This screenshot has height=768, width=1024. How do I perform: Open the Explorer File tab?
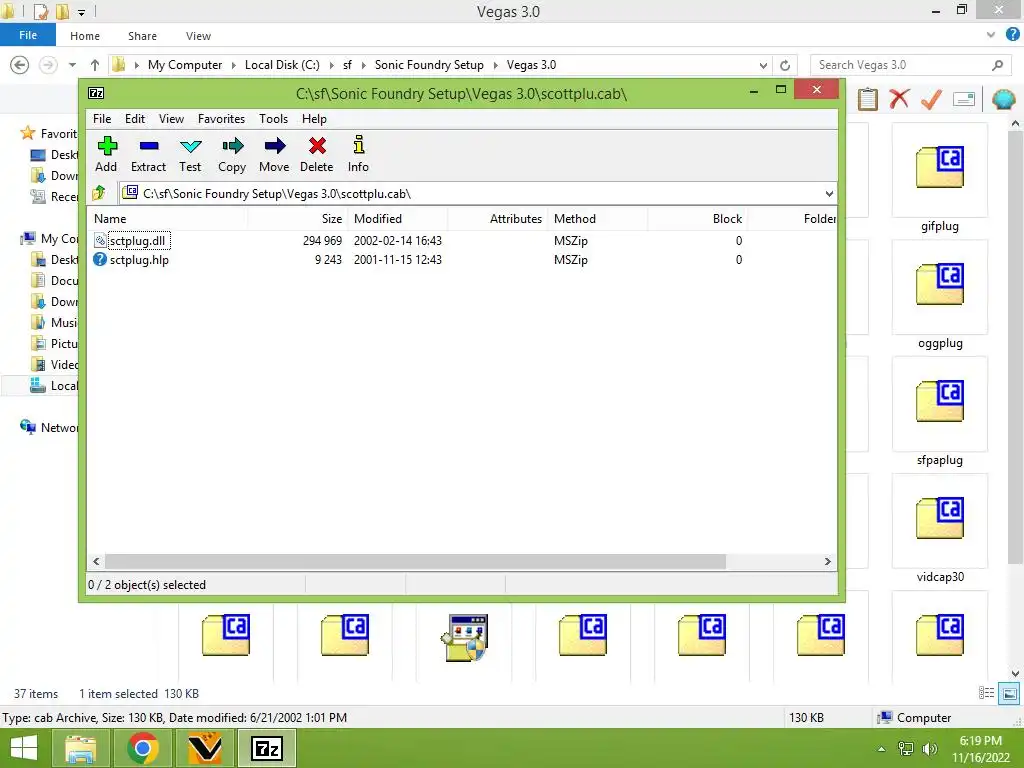coord(28,35)
